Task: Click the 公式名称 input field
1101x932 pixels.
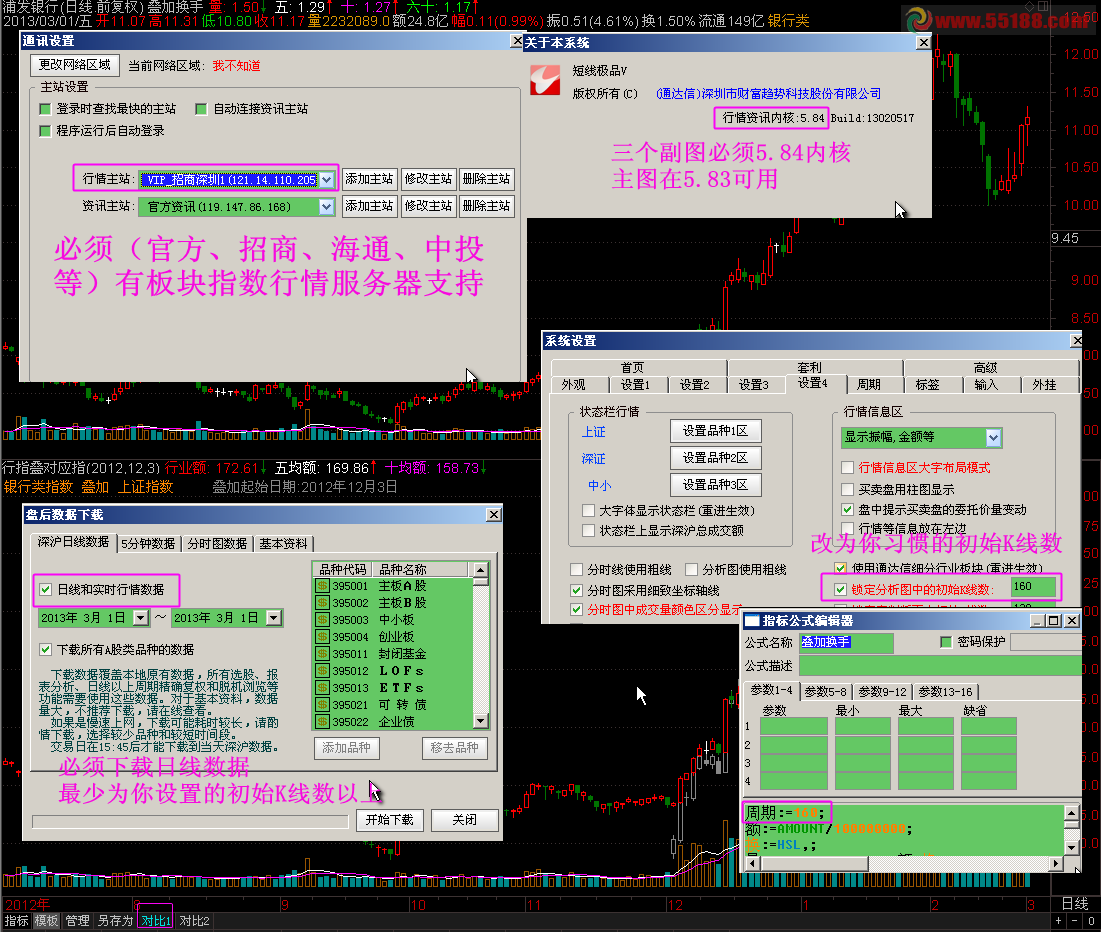Action: [x=846, y=642]
